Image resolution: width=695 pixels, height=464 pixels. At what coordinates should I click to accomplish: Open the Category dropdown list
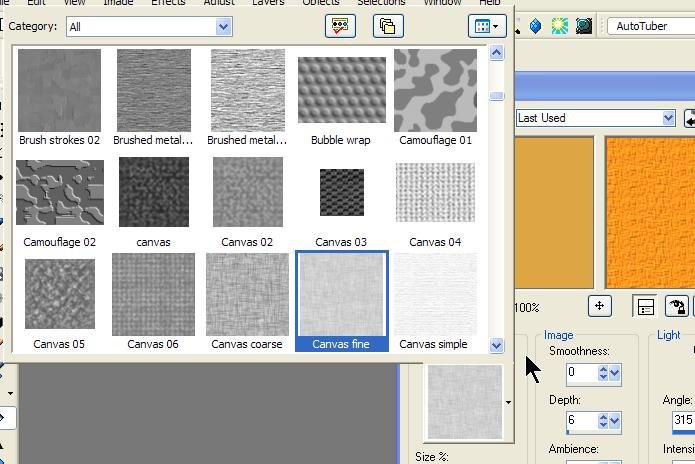[223, 27]
